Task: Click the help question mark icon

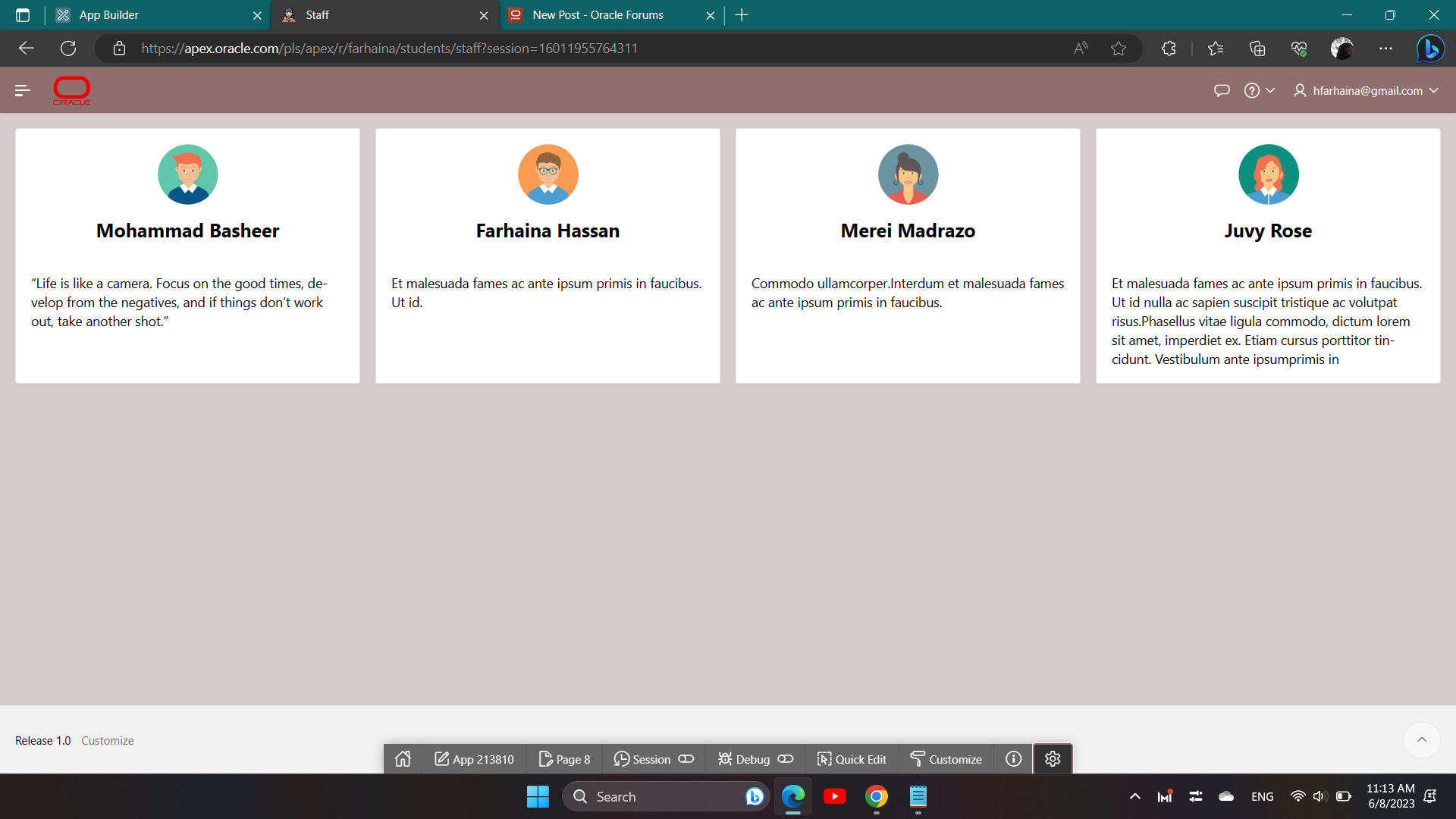Action: (1253, 90)
